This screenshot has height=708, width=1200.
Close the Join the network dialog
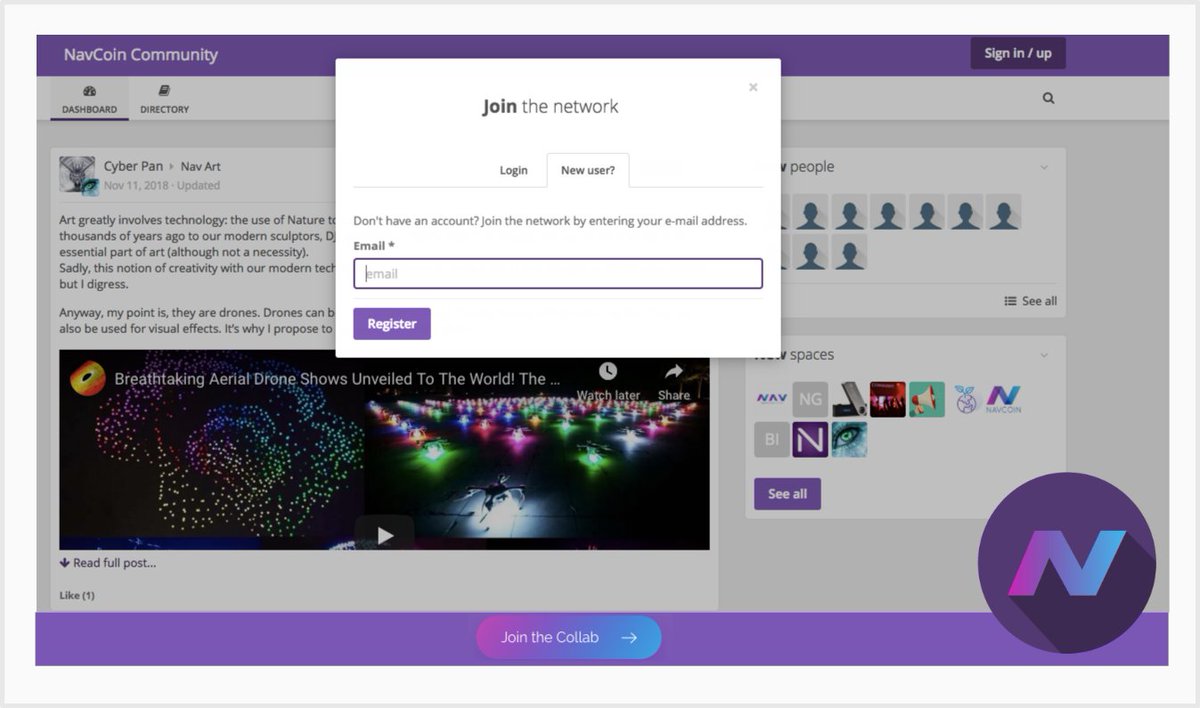tap(753, 87)
